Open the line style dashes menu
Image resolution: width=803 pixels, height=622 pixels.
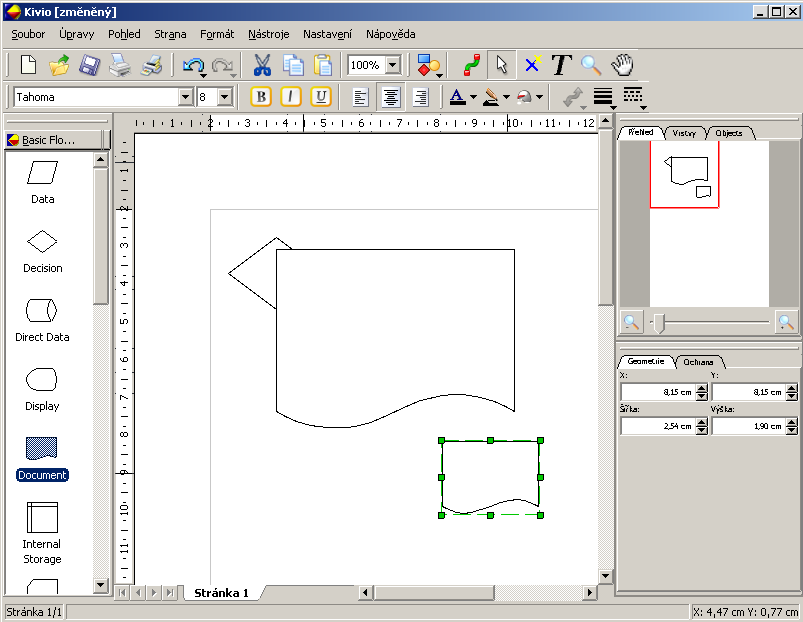coord(634,97)
